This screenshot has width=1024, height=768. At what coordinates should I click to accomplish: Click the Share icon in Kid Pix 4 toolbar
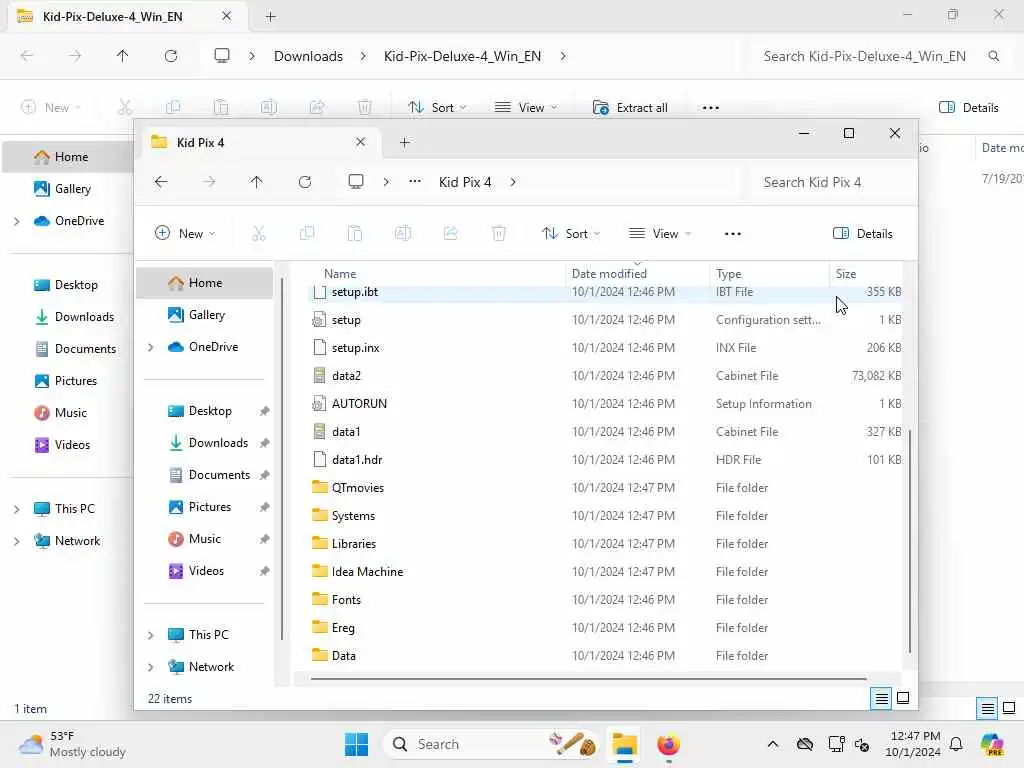pyautogui.click(x=451, y=234)
